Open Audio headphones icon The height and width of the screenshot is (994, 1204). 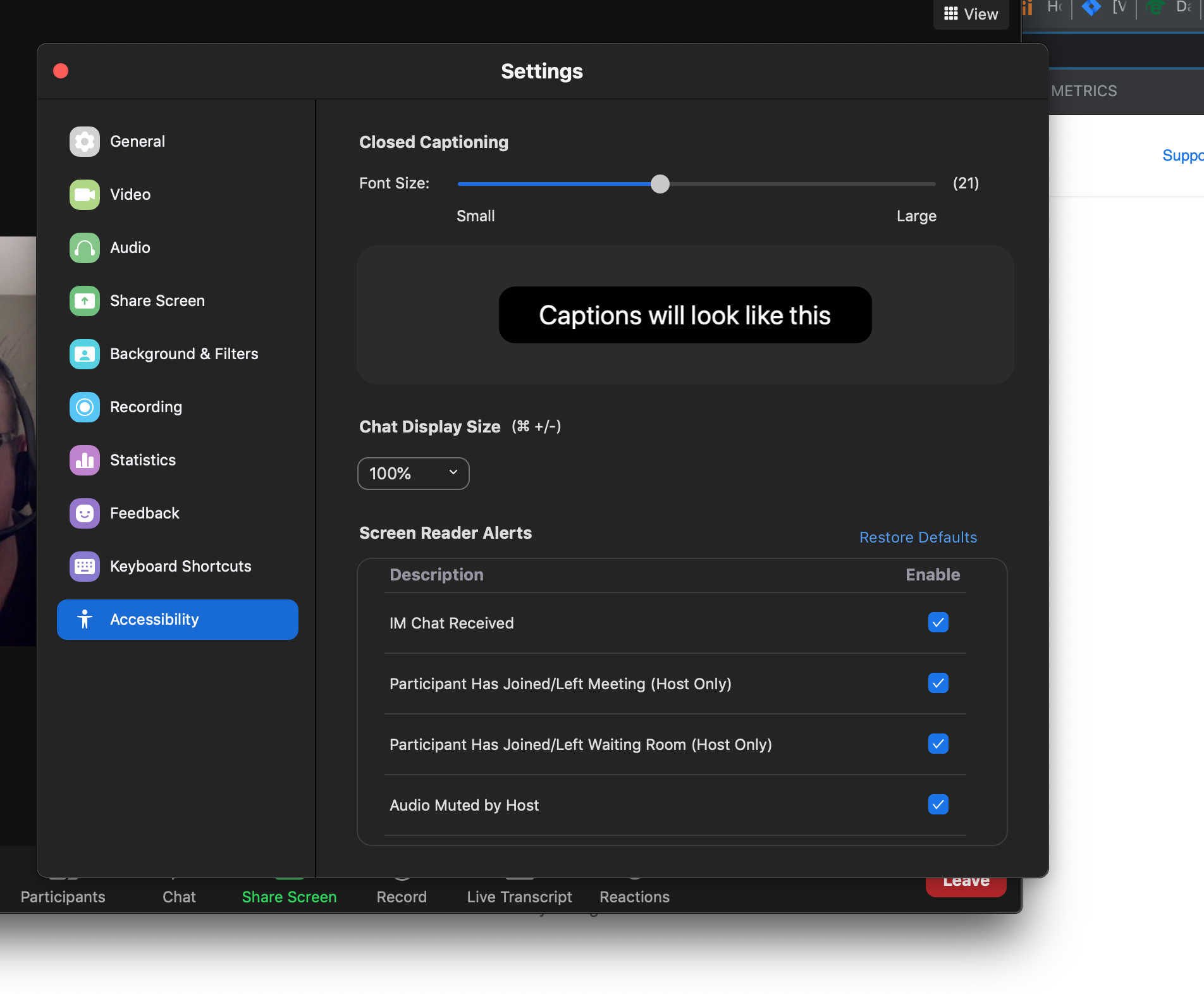84,248
